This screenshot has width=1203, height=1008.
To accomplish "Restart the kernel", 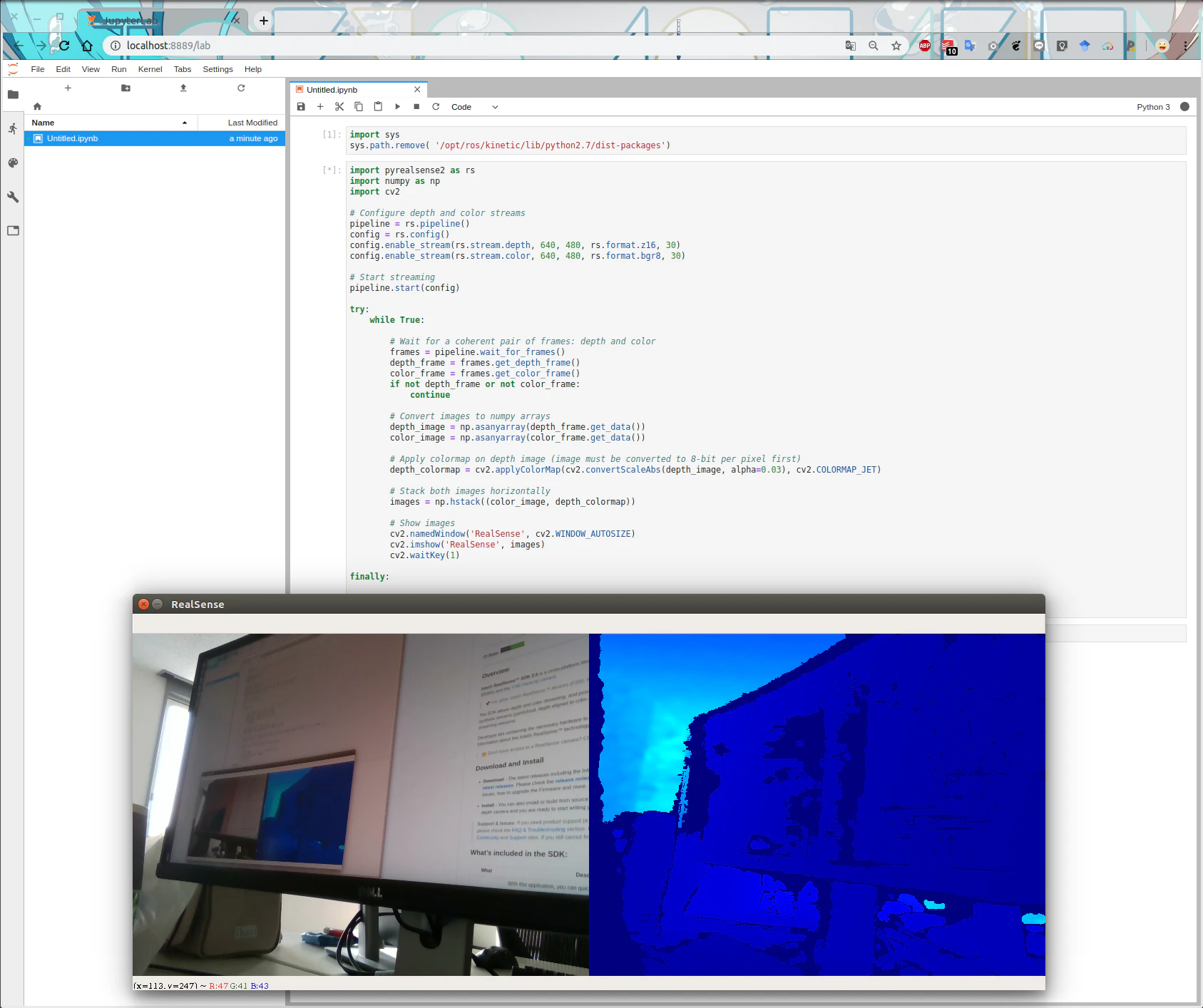I will 436,107.
